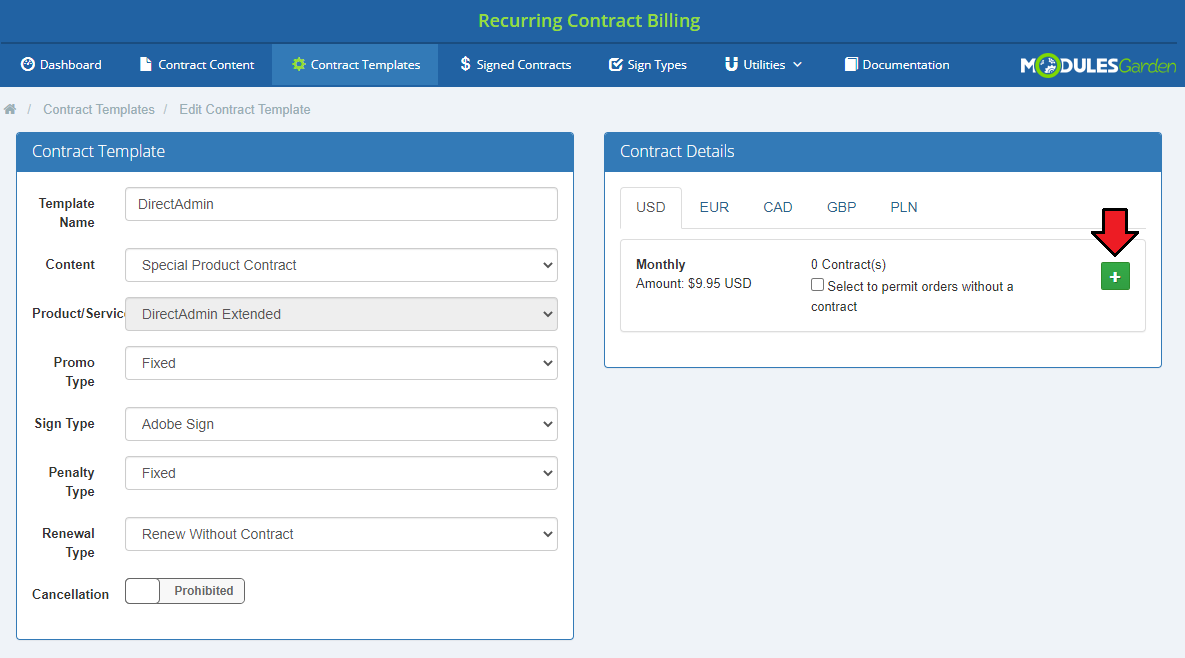1185x658 pixels.
Task: Select the Contract Templates menu item
Action: [x=355, y=65]
